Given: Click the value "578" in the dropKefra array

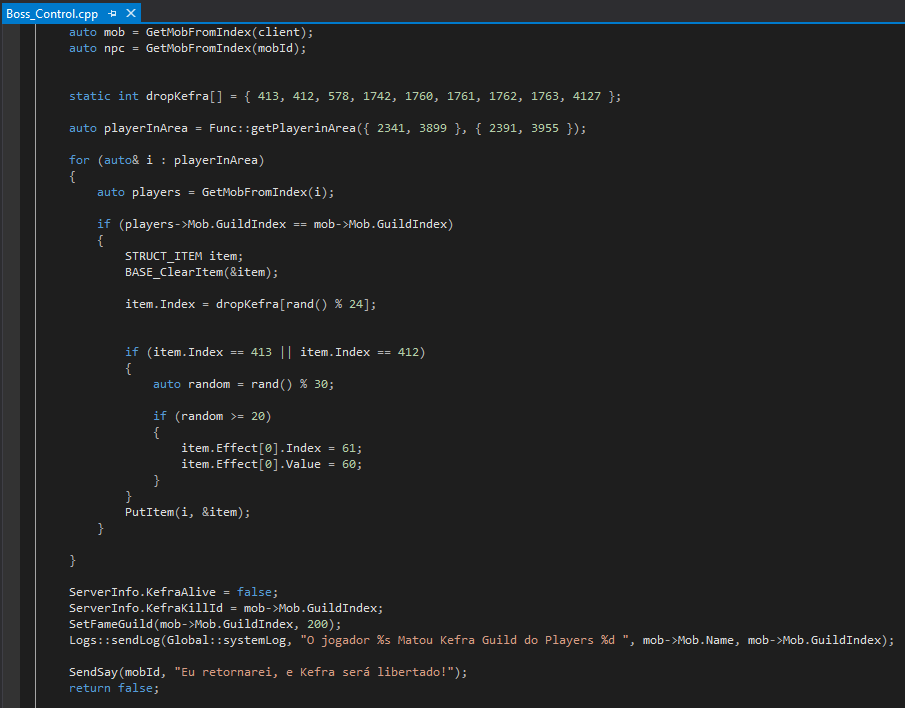Looking at the screenshot, I should pos(338,96).
